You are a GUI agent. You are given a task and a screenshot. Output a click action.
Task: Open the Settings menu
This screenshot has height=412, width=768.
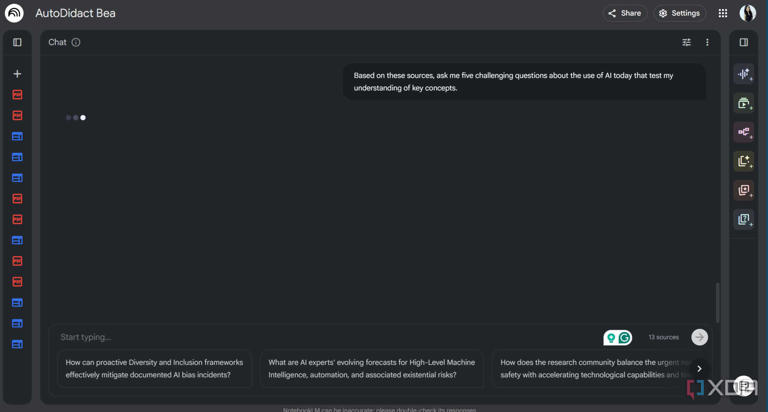tap(679, 13)
